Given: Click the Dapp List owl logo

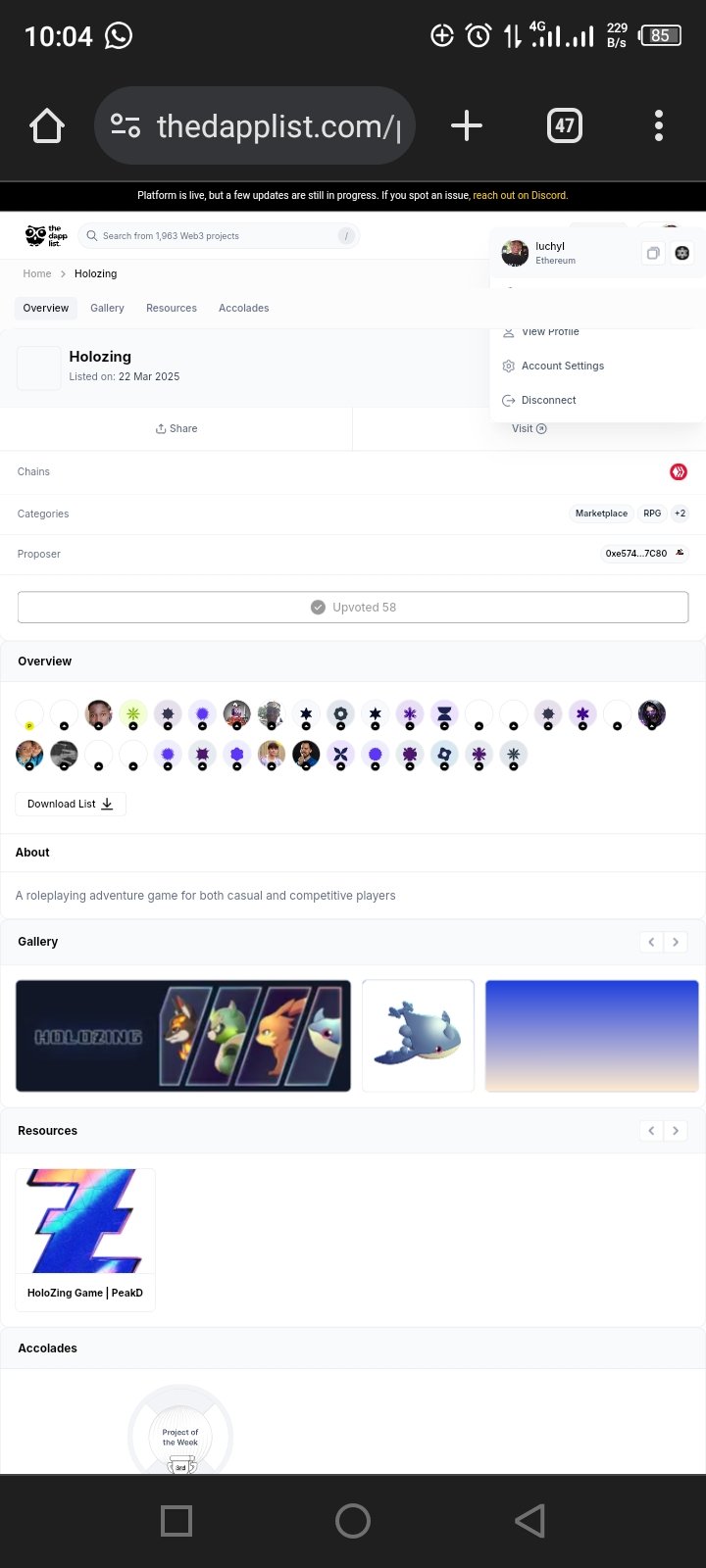Looking at the screenshot, I should [x=44, y=236].
